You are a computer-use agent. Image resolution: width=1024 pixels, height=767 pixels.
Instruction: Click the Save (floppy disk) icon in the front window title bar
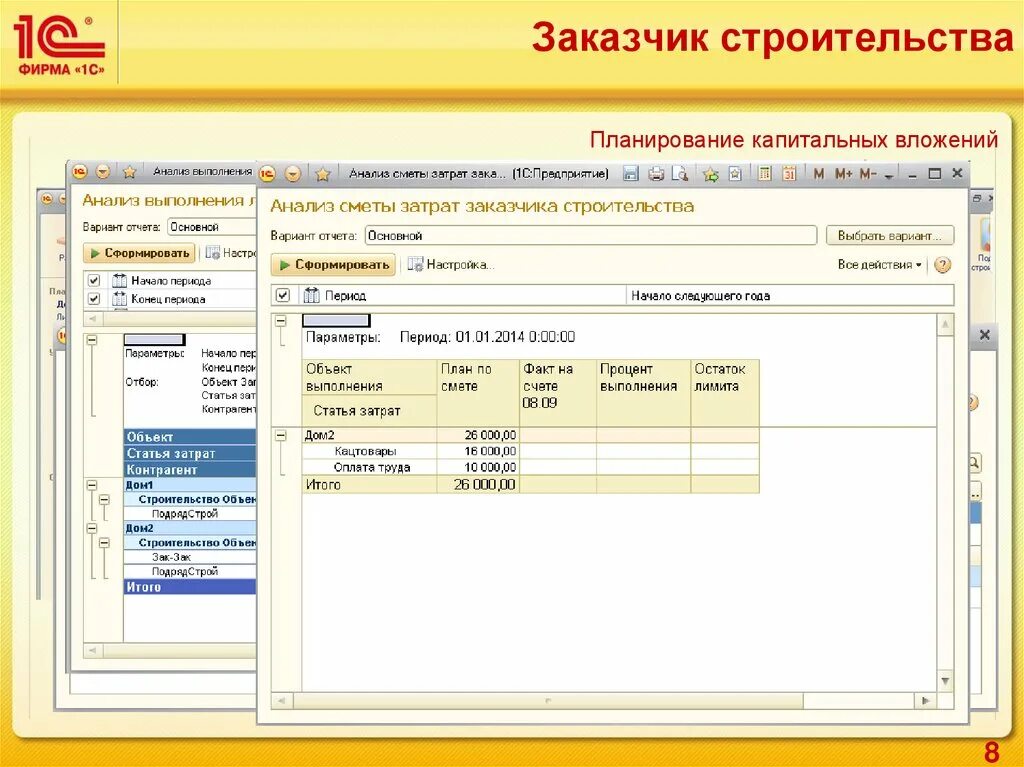pyautogui.click(x=630, y=174)
